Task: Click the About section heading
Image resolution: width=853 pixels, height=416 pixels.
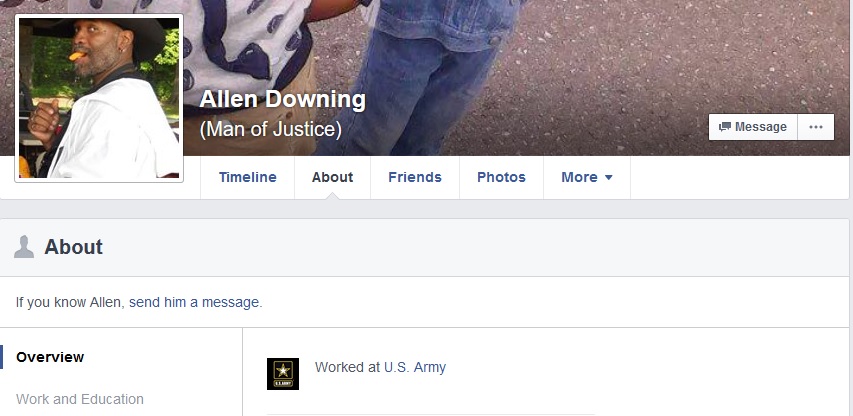Action: point(73,247)
